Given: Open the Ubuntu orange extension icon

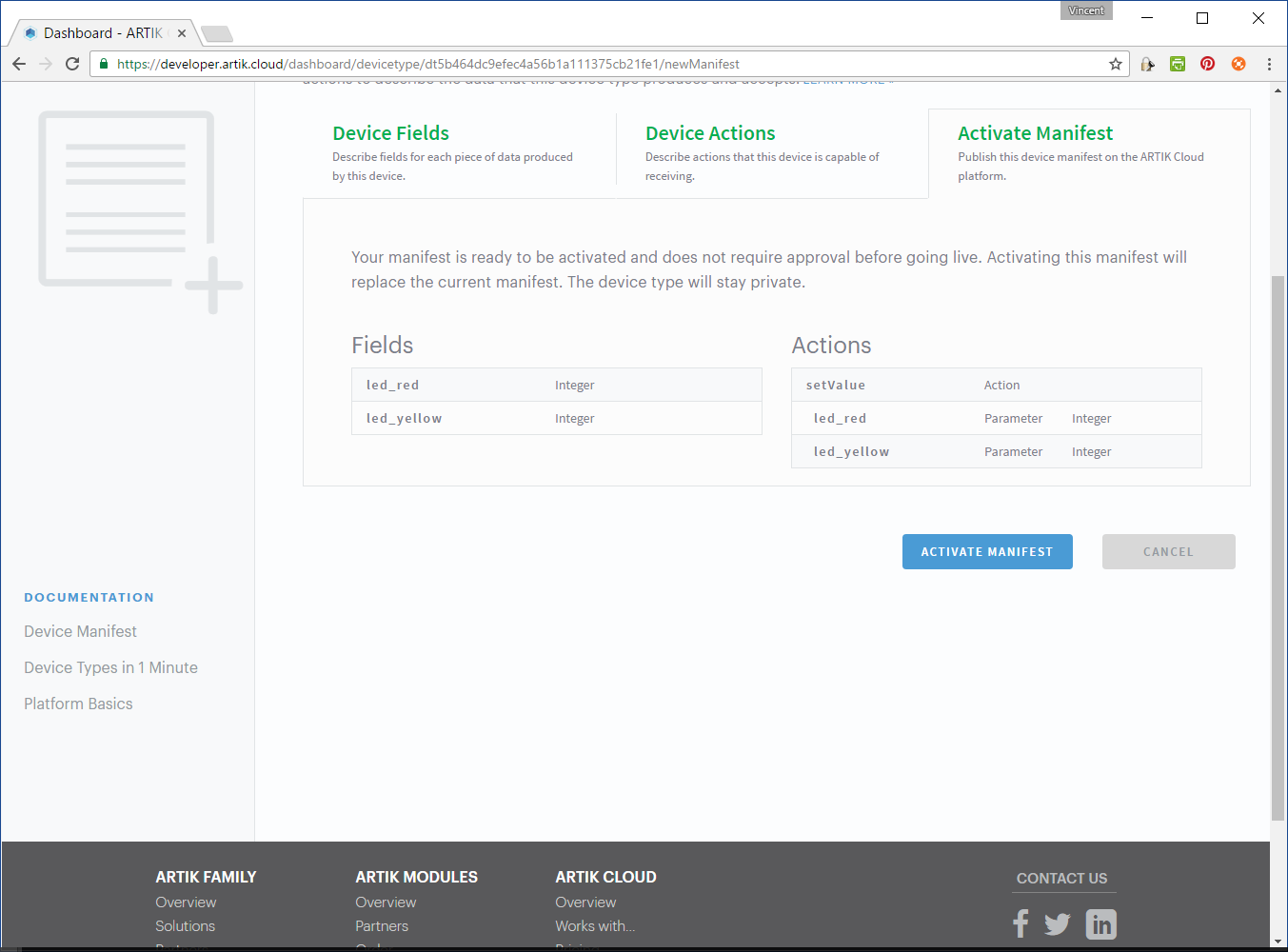Looking at the screenshot, I should [x=1238, y=63].
